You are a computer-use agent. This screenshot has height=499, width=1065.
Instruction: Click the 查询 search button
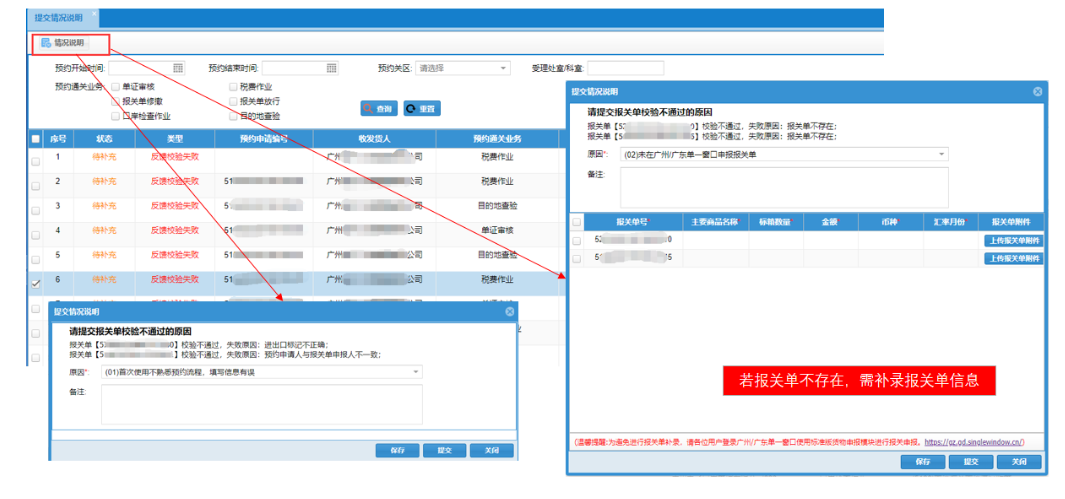[378, 108]
